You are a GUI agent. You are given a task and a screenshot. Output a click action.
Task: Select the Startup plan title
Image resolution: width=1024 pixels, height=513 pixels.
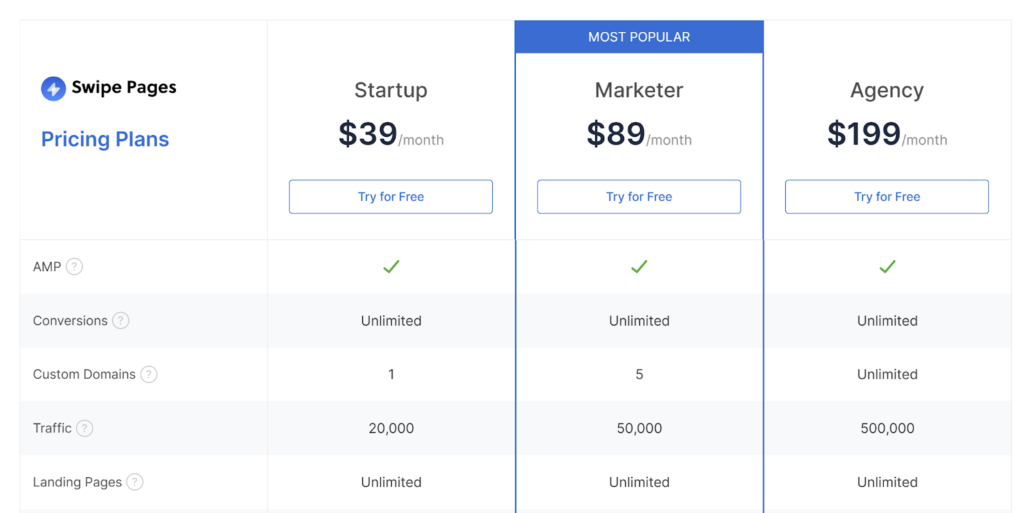pyautogui.click(x=391, y=90)
